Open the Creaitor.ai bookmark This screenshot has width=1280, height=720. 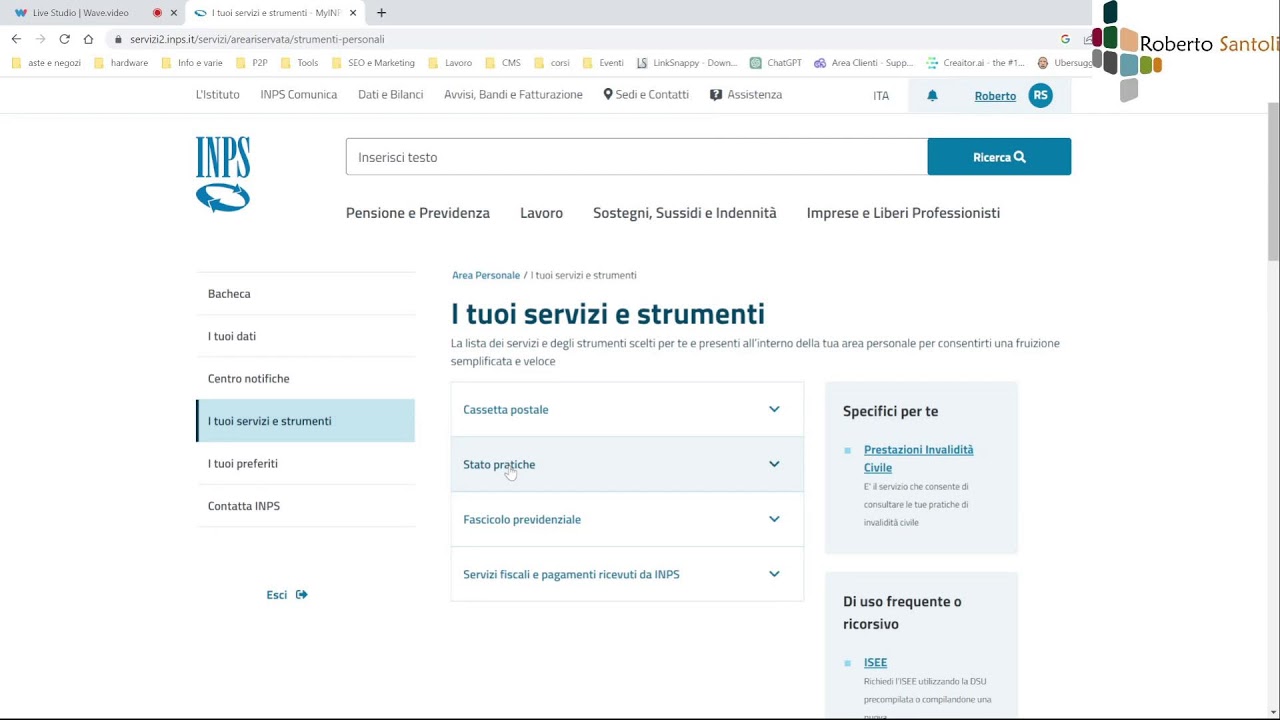tap(976, 62)
